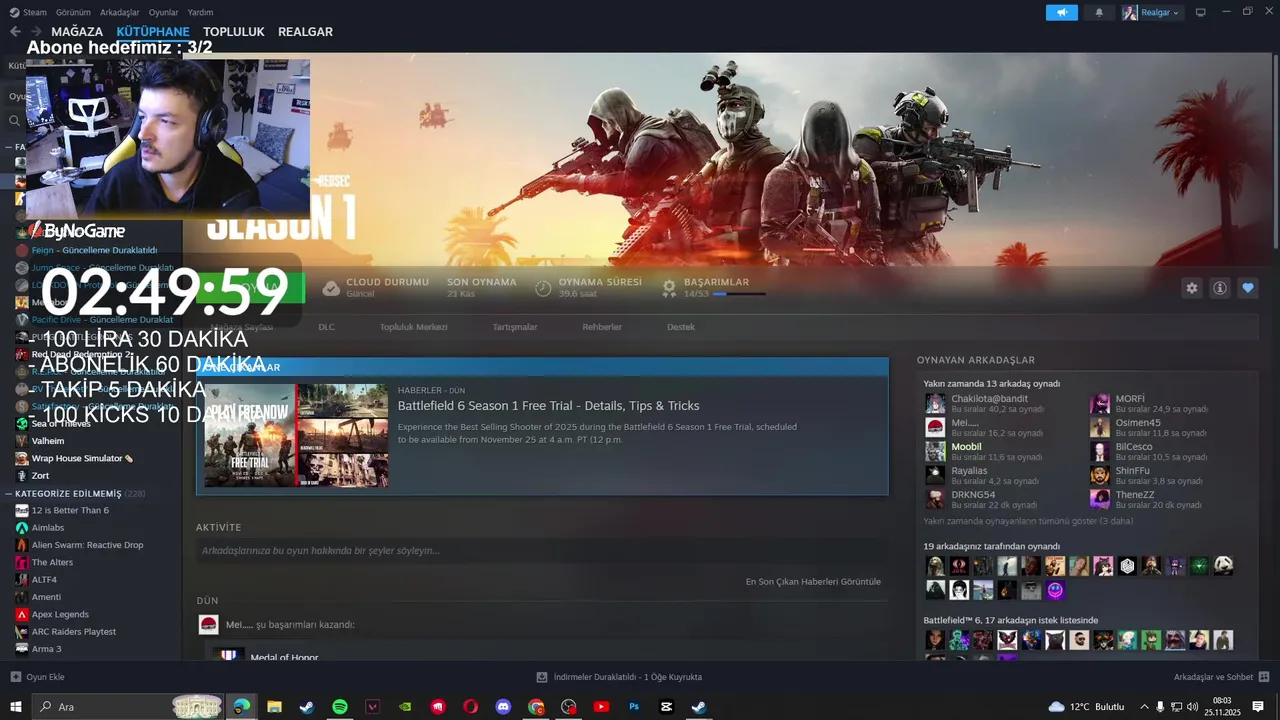Viewport: 1280px width, 720px height.
Task: Select Valheim in library
Action: [48, 441]
